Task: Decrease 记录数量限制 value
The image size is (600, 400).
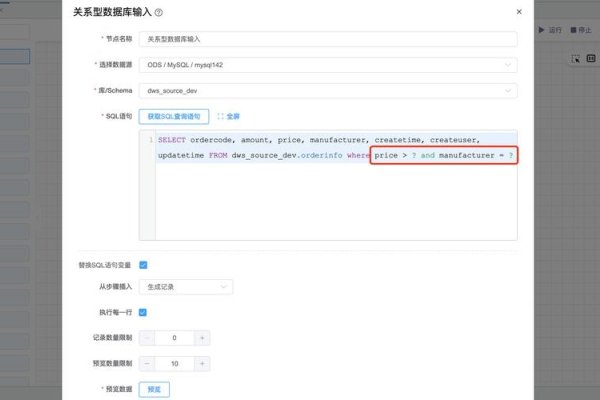Action: [147, 338]
